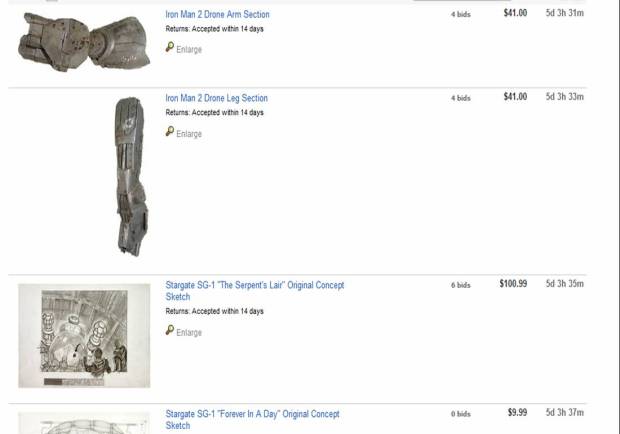Click the 0 bids count for Forever In A Day
620x434 pixels.
pos(460,414)
